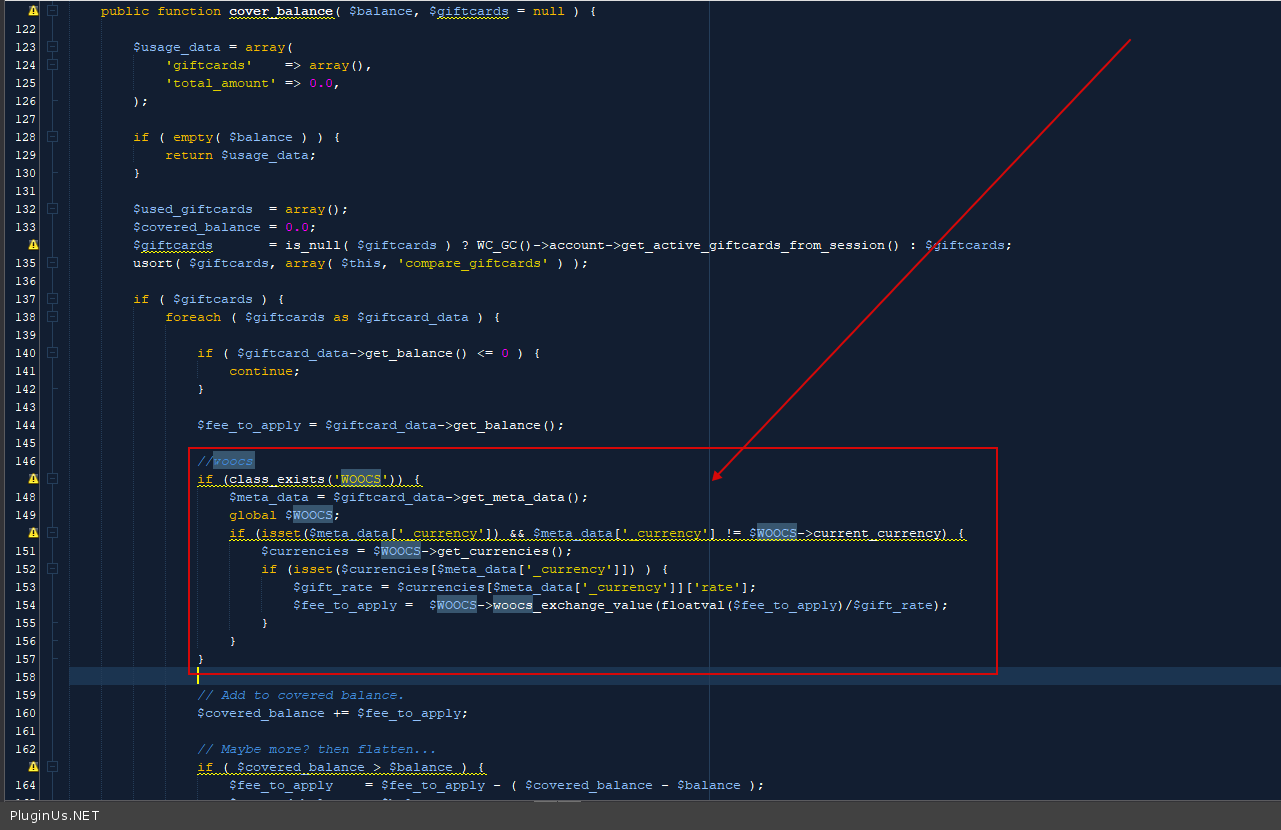Click warning icon beside $covered_balance > $balance line
The width and height of the screenshot is (1281, 830).
coord(33,767)
